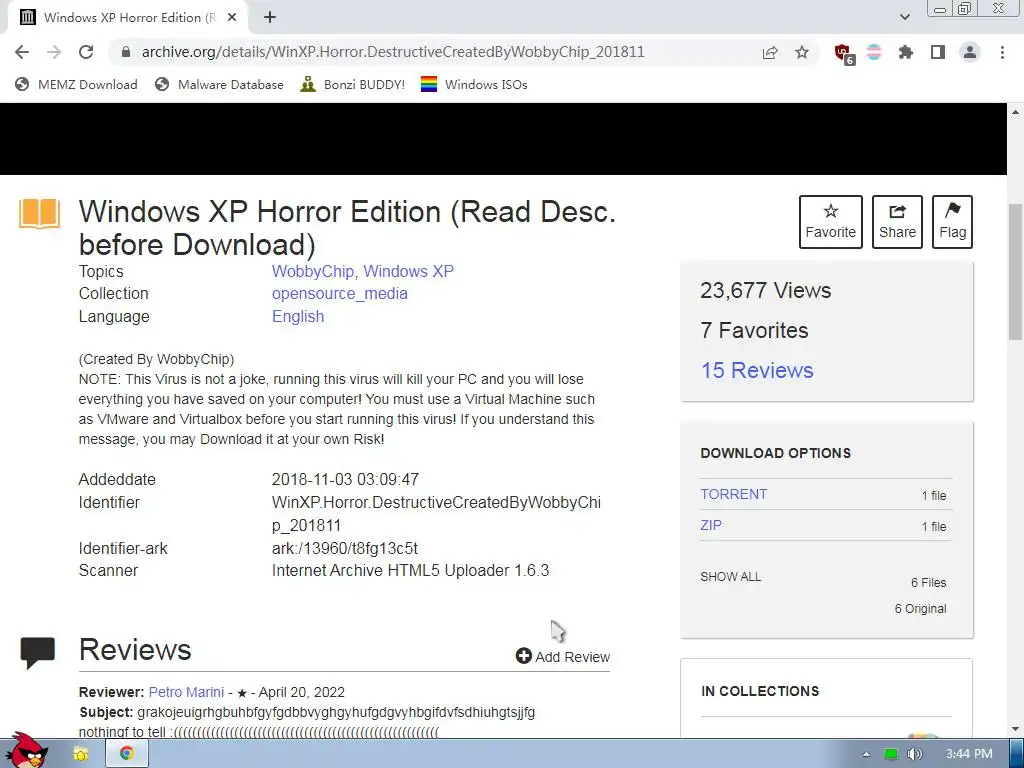The height and width of the screenshot is (768, 1024).
Task: Click the ark:/13960/t8fg13c5t identifier
Action: click(x=345, y=548)
